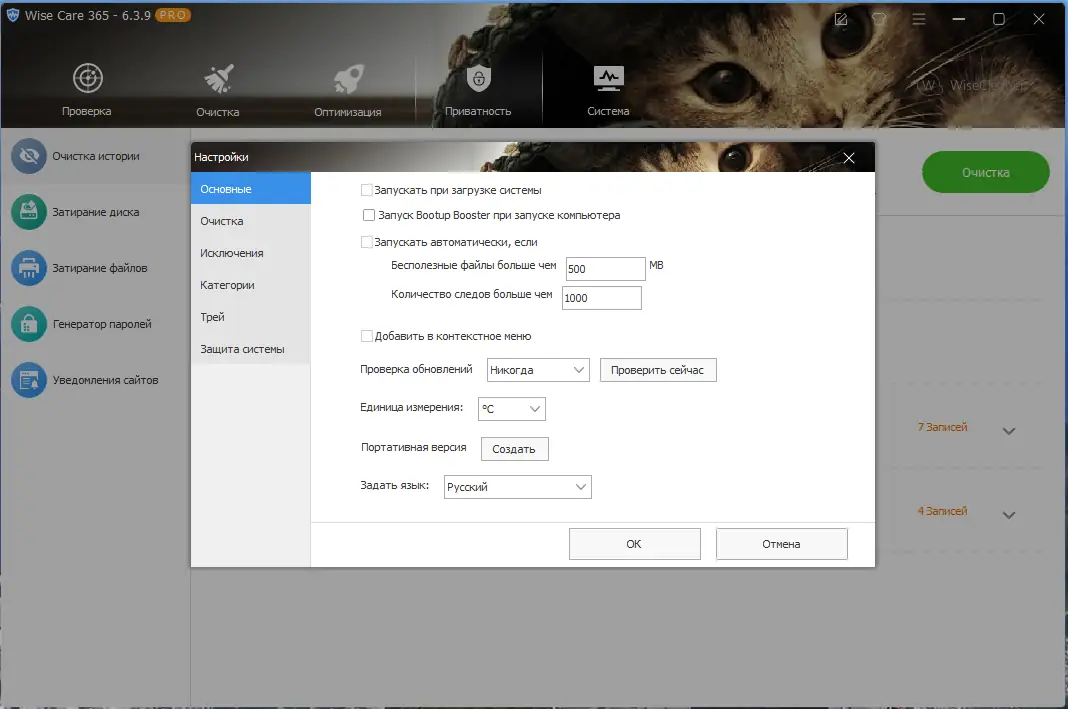Expand the 7 Записей row chevron
Image resolution: width=1068 pixels, height=709 pixels.
(1009, 431)
